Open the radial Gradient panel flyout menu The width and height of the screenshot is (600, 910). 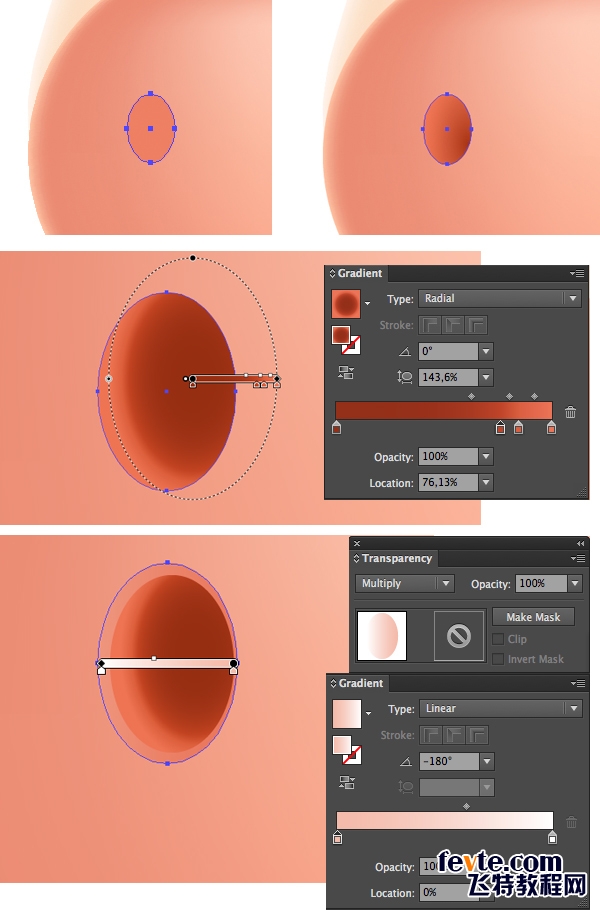click(577, 273)
